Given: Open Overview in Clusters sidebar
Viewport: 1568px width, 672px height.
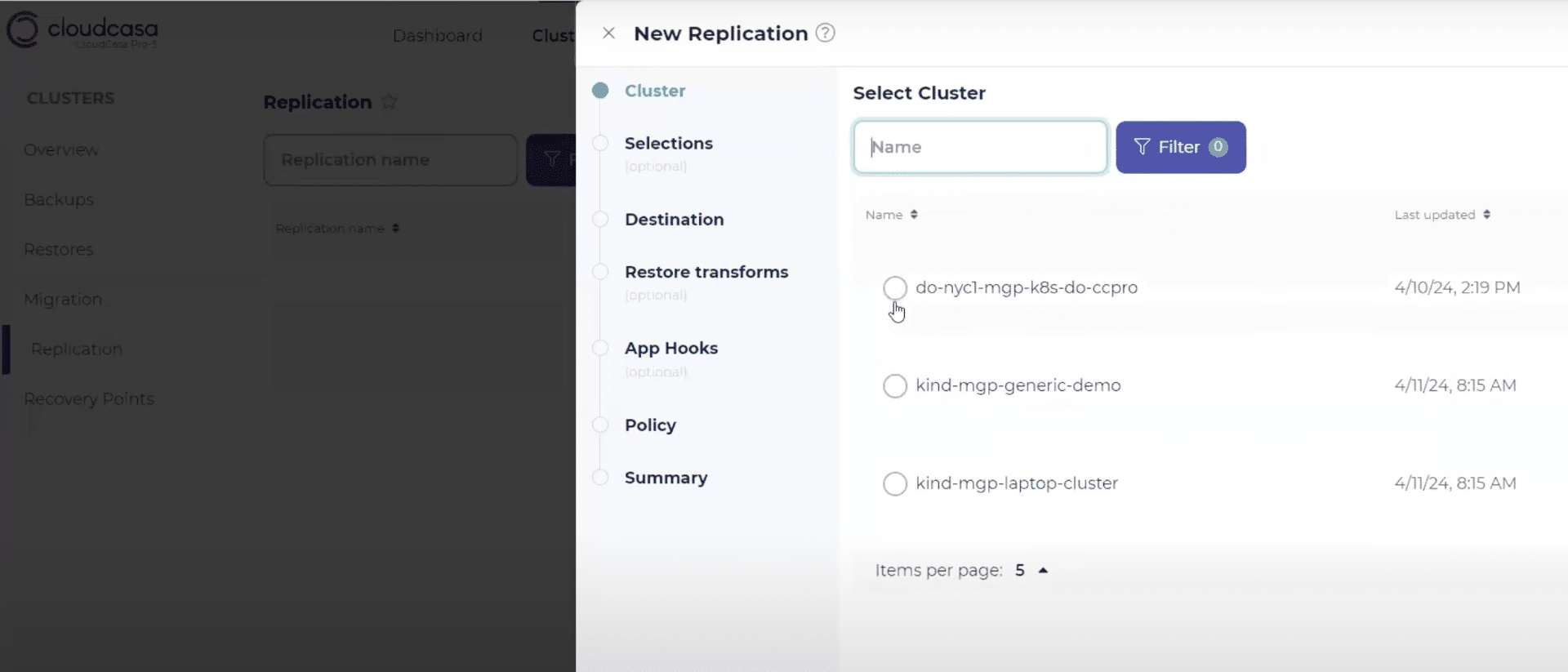Looking at the screenshot, I should [61, 150].
